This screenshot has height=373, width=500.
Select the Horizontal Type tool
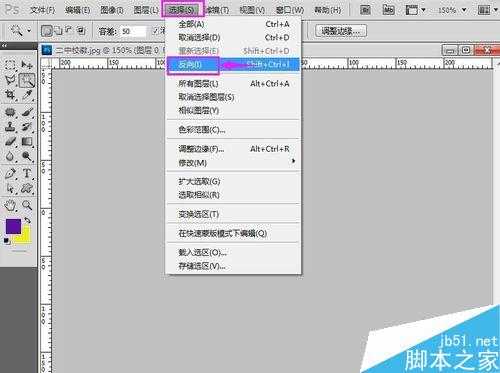point(27,173)
